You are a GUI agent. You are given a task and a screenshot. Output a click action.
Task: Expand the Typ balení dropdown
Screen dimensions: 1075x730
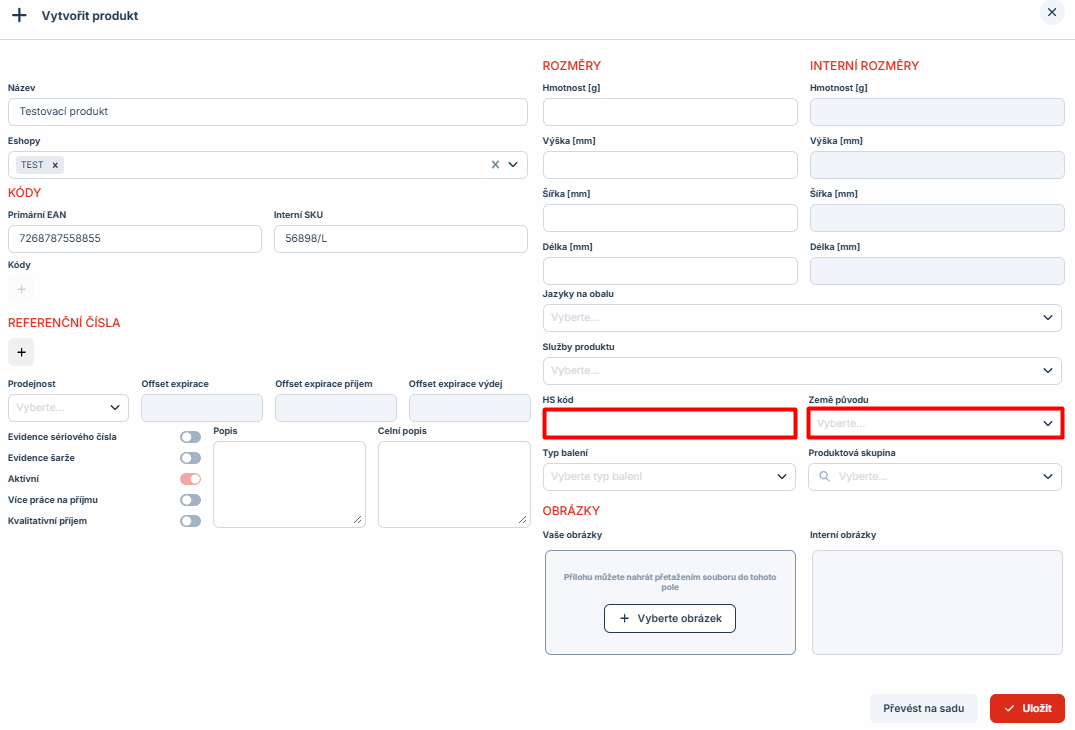click(x=669, y=477)
